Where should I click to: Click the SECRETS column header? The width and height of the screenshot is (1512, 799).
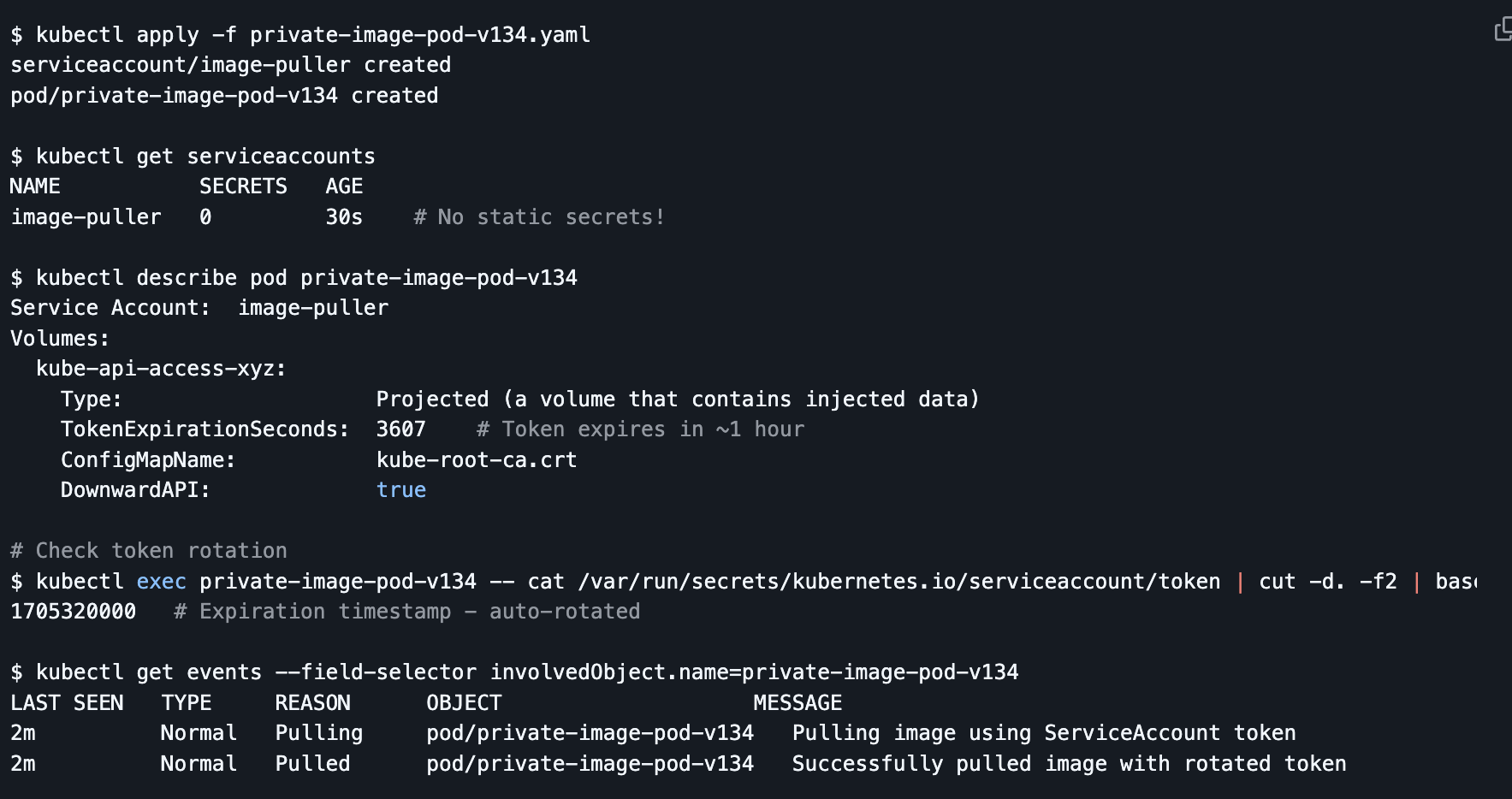click(243, 186)
